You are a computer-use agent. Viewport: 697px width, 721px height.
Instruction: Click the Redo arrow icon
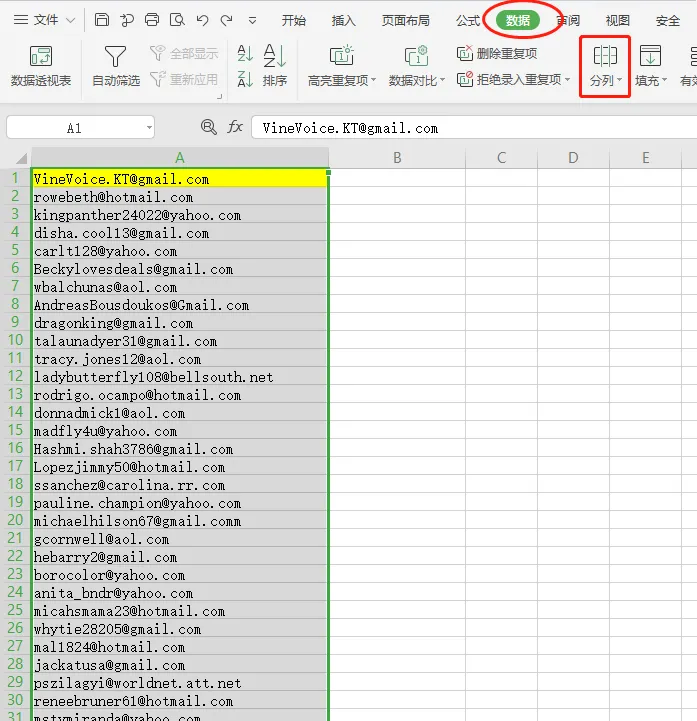[x=226, y=20]
